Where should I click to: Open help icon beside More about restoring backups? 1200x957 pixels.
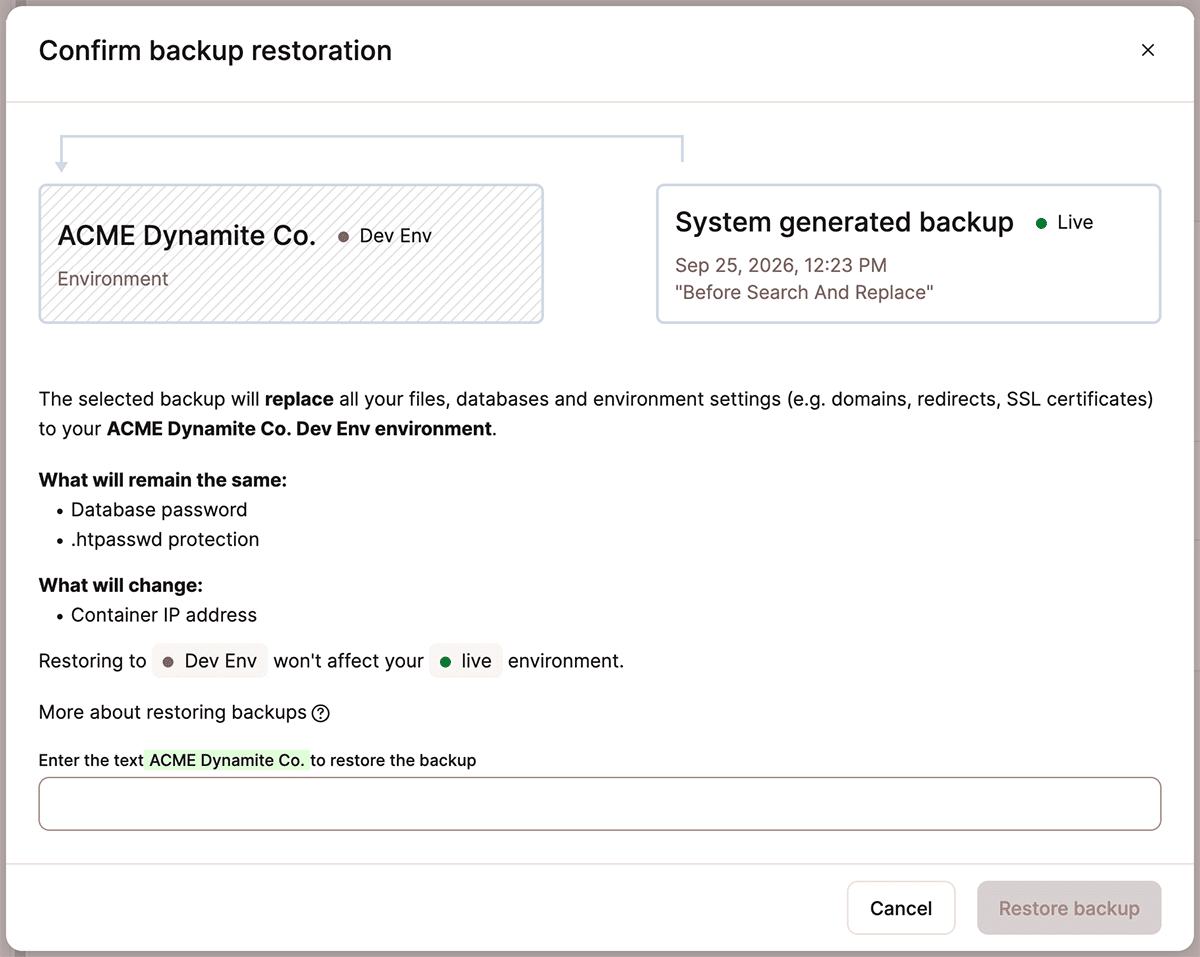pos(320,714)
